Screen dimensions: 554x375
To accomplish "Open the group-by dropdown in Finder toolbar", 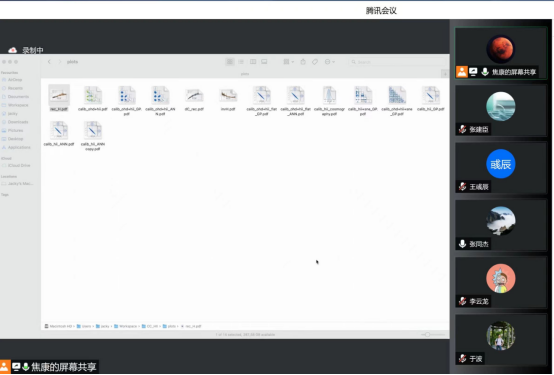I will [x=288, y=62].
